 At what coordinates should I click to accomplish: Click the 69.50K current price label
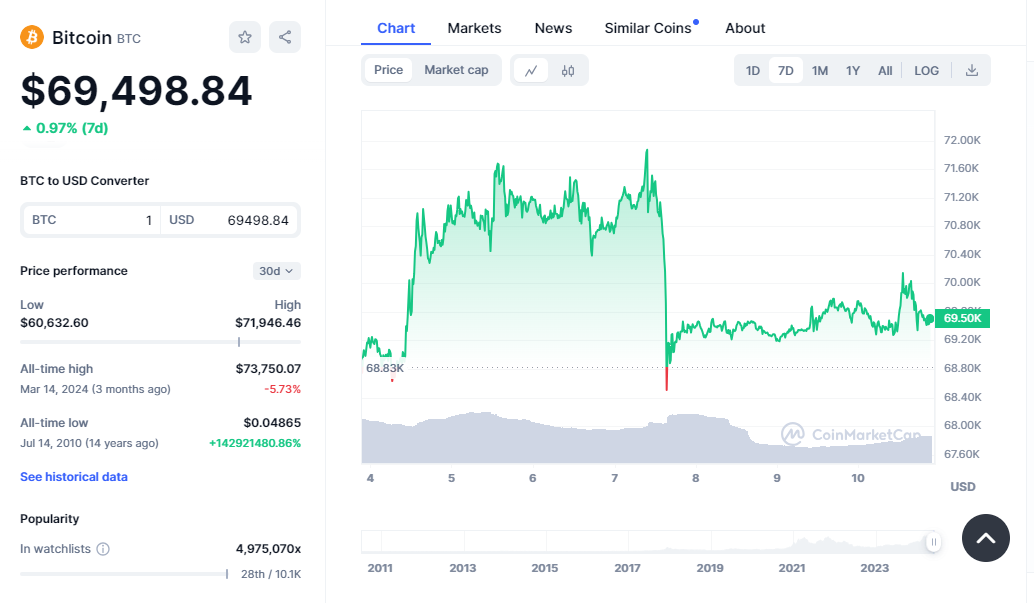962,318
